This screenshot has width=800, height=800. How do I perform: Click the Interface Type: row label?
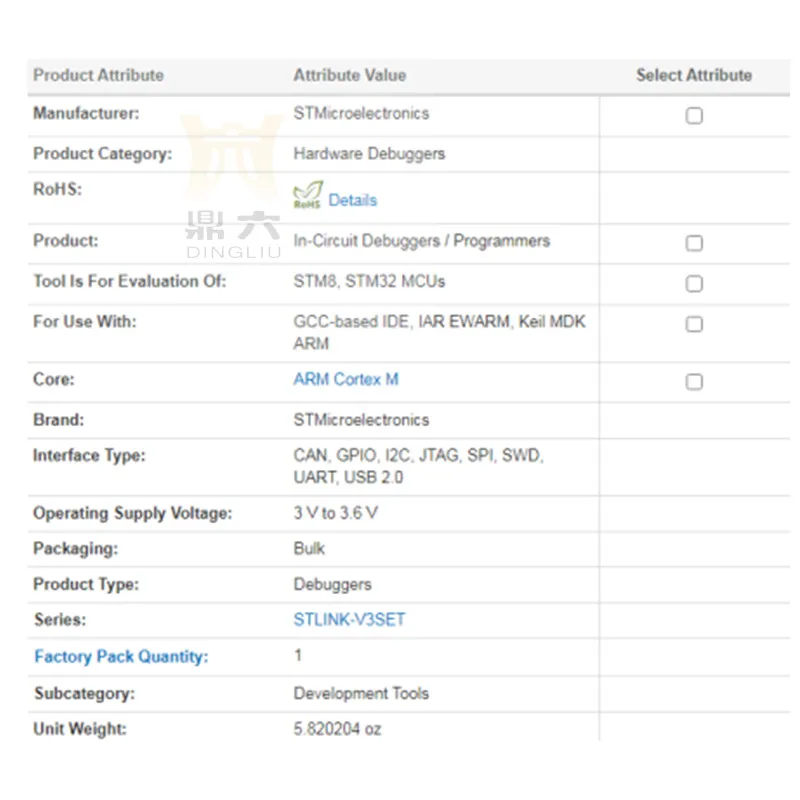coord(89,455)
